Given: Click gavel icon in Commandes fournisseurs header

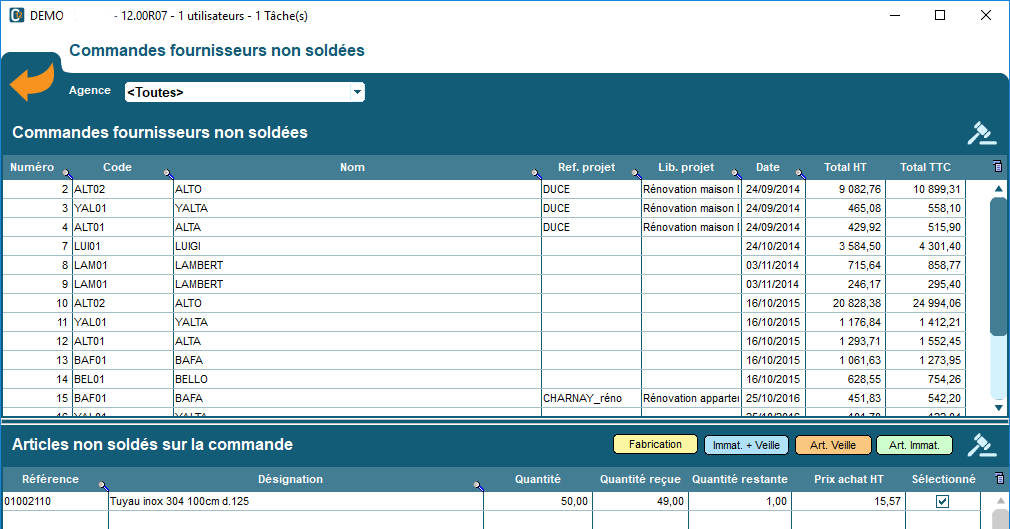Looking at the screenshot, I should [982, 133].
